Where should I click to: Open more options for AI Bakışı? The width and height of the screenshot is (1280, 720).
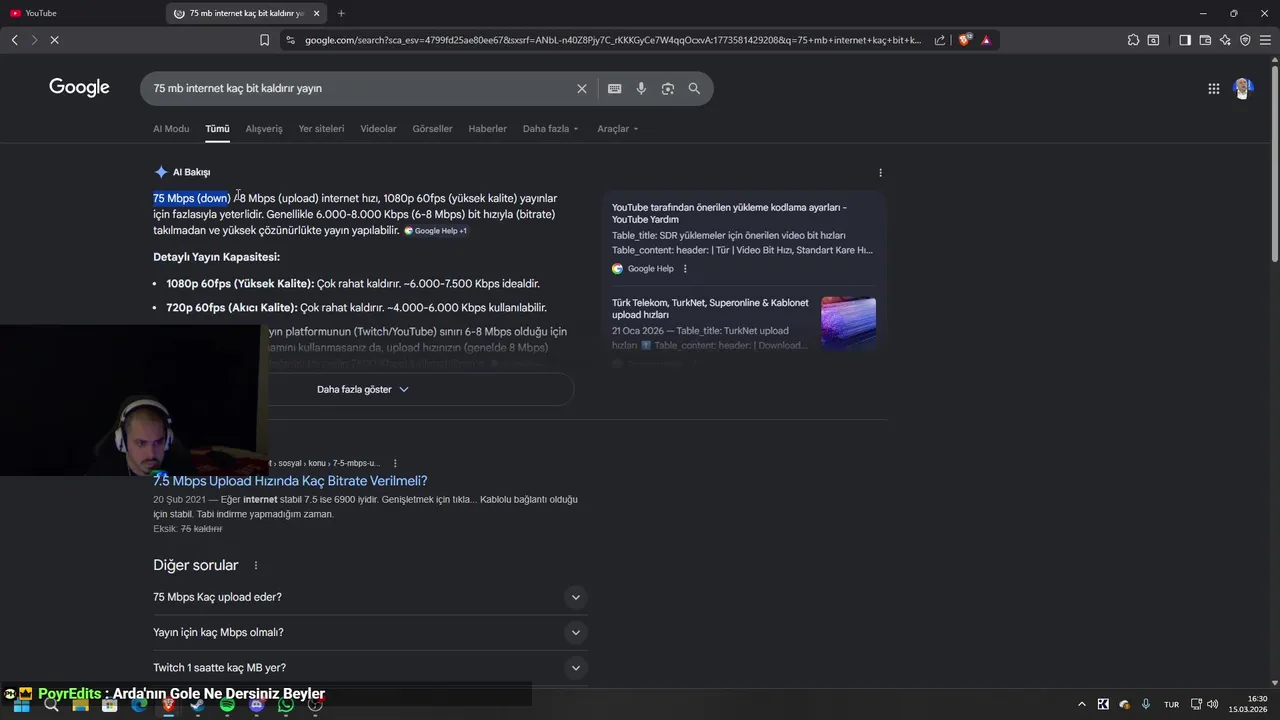880,172
